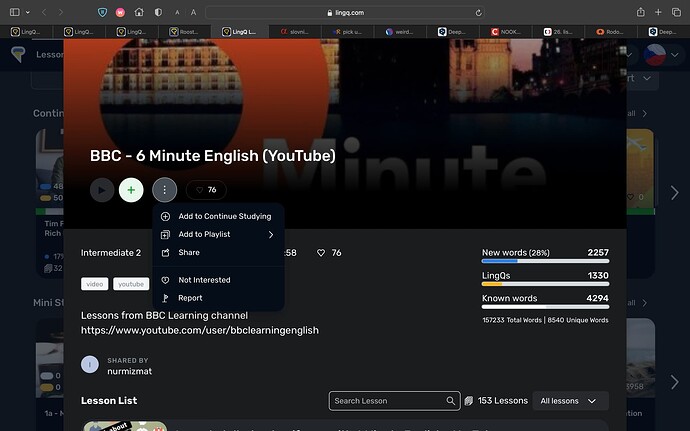
Task: Choose Report from the menu
Action: pyautogui.click(x=218, y=298)
